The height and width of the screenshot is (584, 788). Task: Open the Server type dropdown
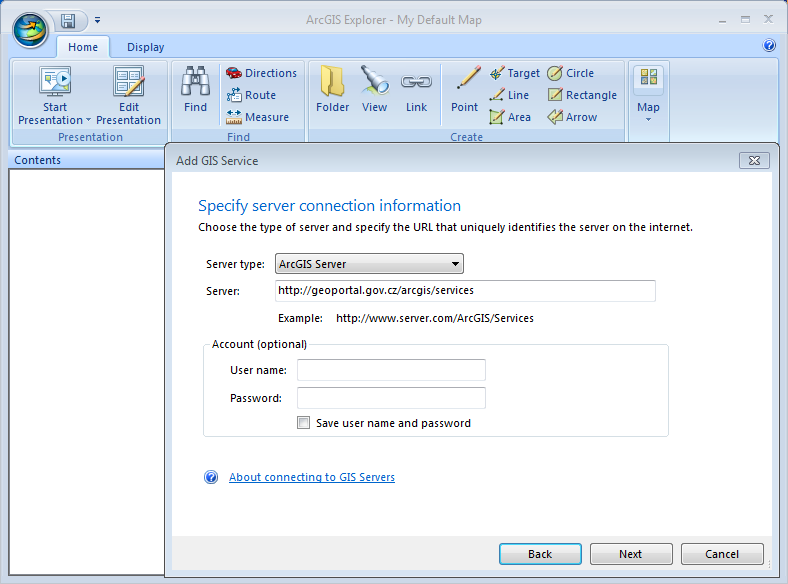369,264
